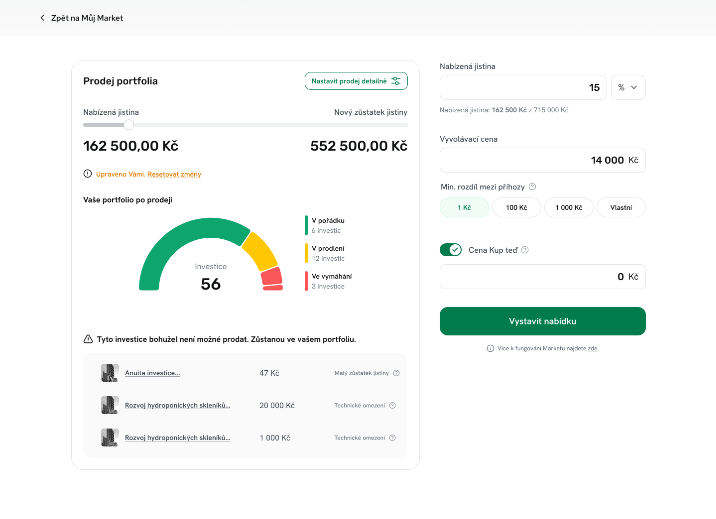Screen dimensions: 716x519
Task: Choose the Vlastní bid difference option
Action: click(620, 207)
